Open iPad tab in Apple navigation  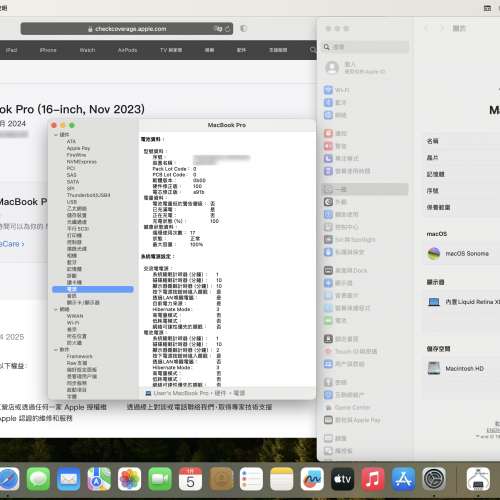(11, 50)
